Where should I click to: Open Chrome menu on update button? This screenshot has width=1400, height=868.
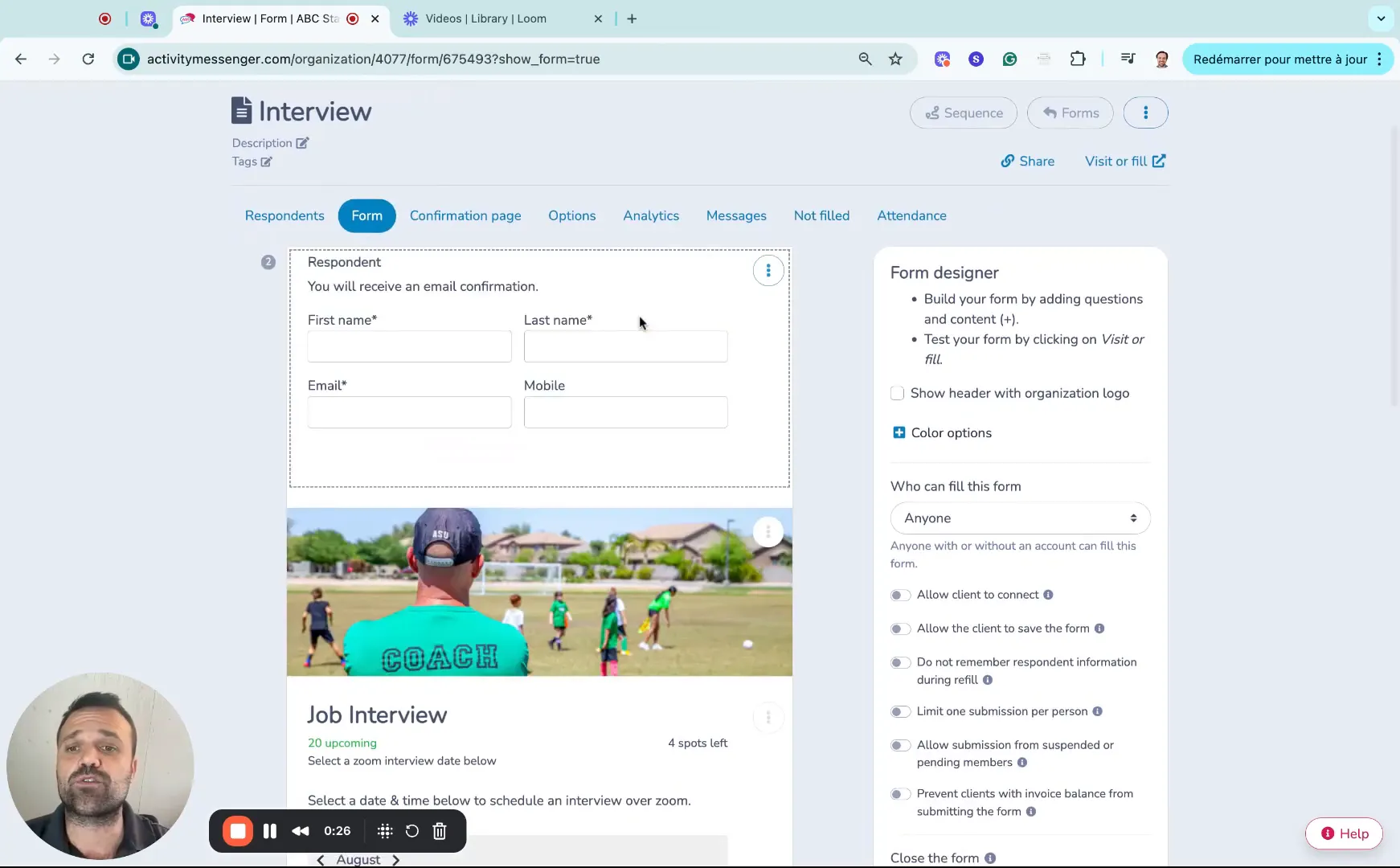pos(1379,59)
